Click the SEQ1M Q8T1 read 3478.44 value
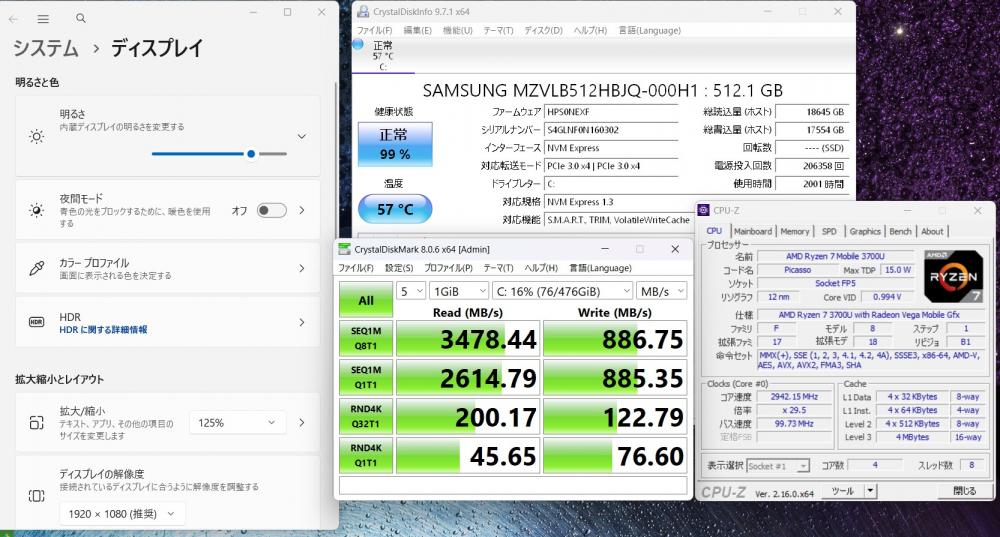 [x=468, y=339]
